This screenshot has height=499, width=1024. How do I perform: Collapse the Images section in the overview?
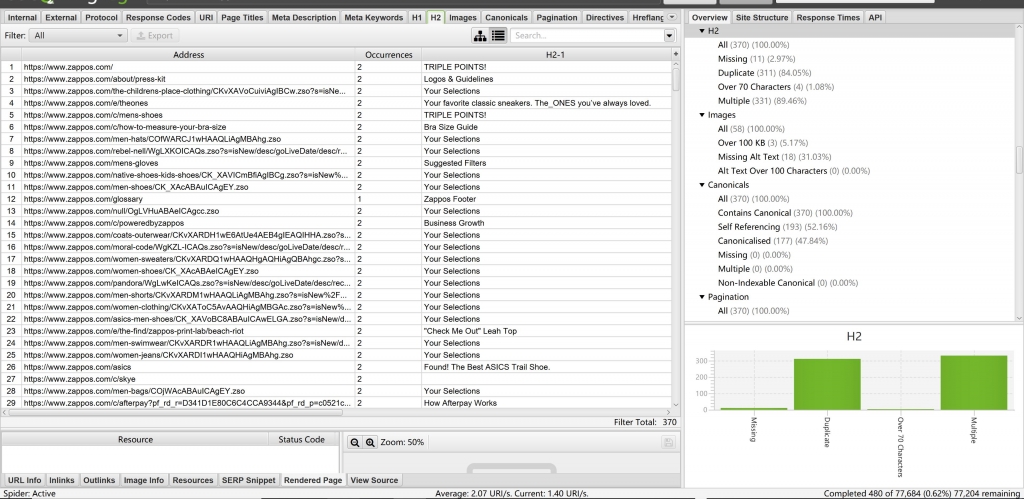click(702, 115)
